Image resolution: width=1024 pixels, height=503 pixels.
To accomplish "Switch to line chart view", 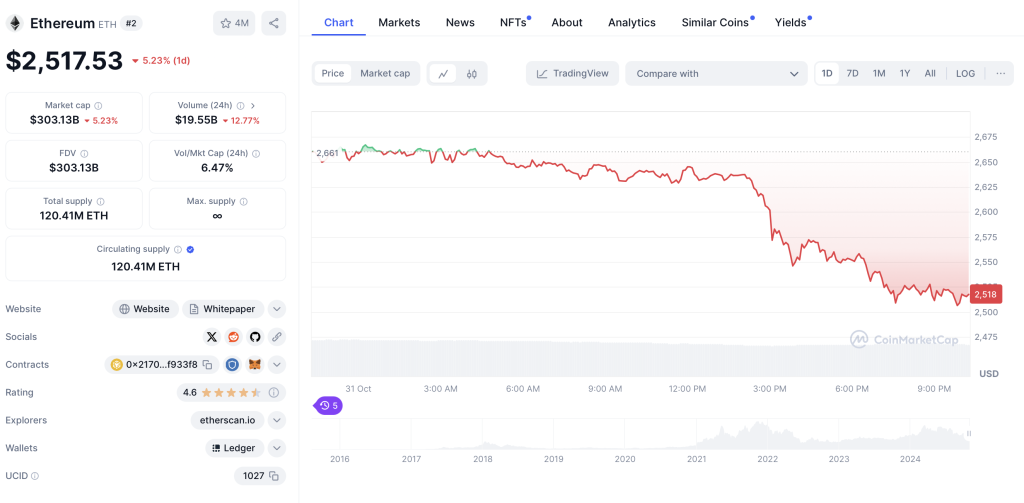I will point(443,74).
